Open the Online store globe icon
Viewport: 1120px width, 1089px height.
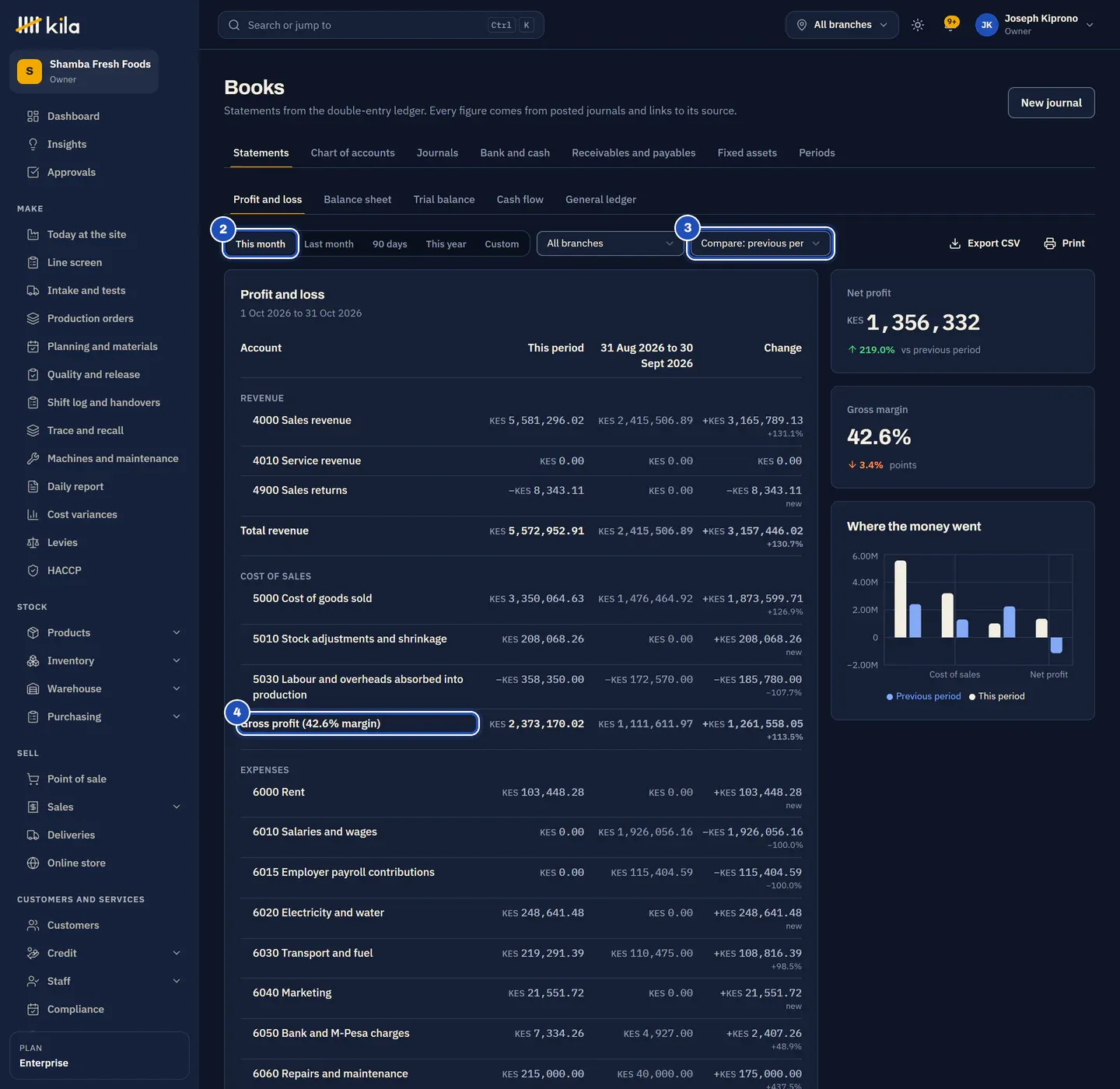coord(33,863)
